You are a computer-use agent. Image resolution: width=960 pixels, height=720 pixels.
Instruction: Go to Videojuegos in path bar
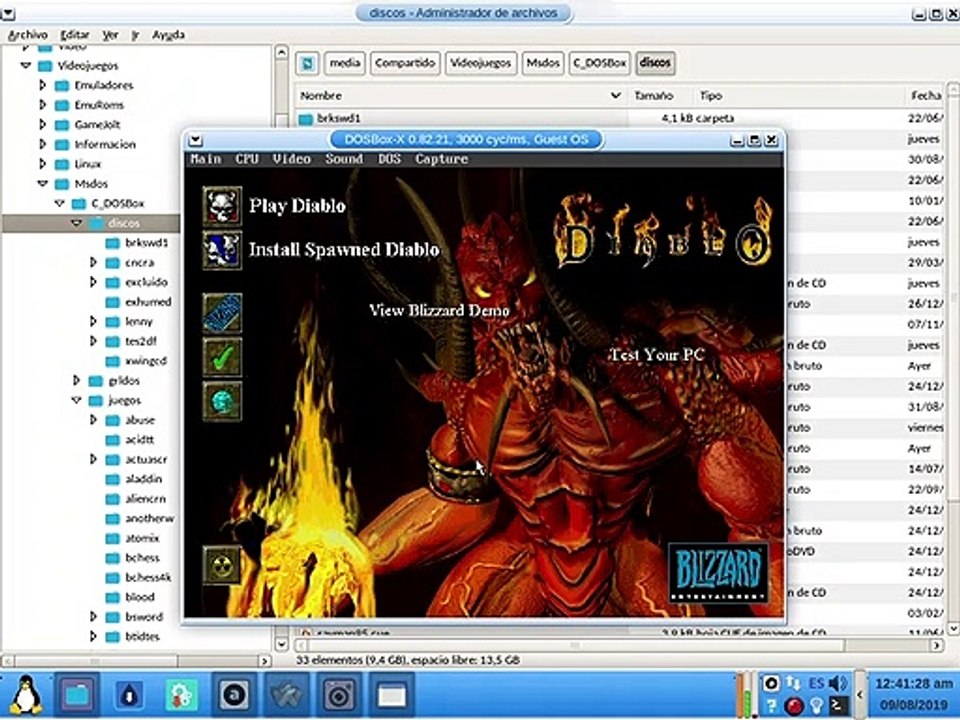[481, 63]
